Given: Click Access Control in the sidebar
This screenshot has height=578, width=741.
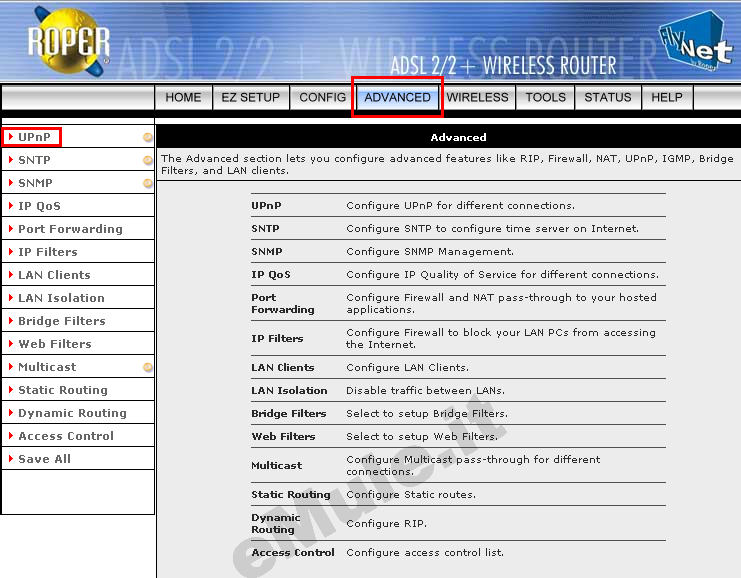Looking at the screenshot, I should (x=66, y=436).
